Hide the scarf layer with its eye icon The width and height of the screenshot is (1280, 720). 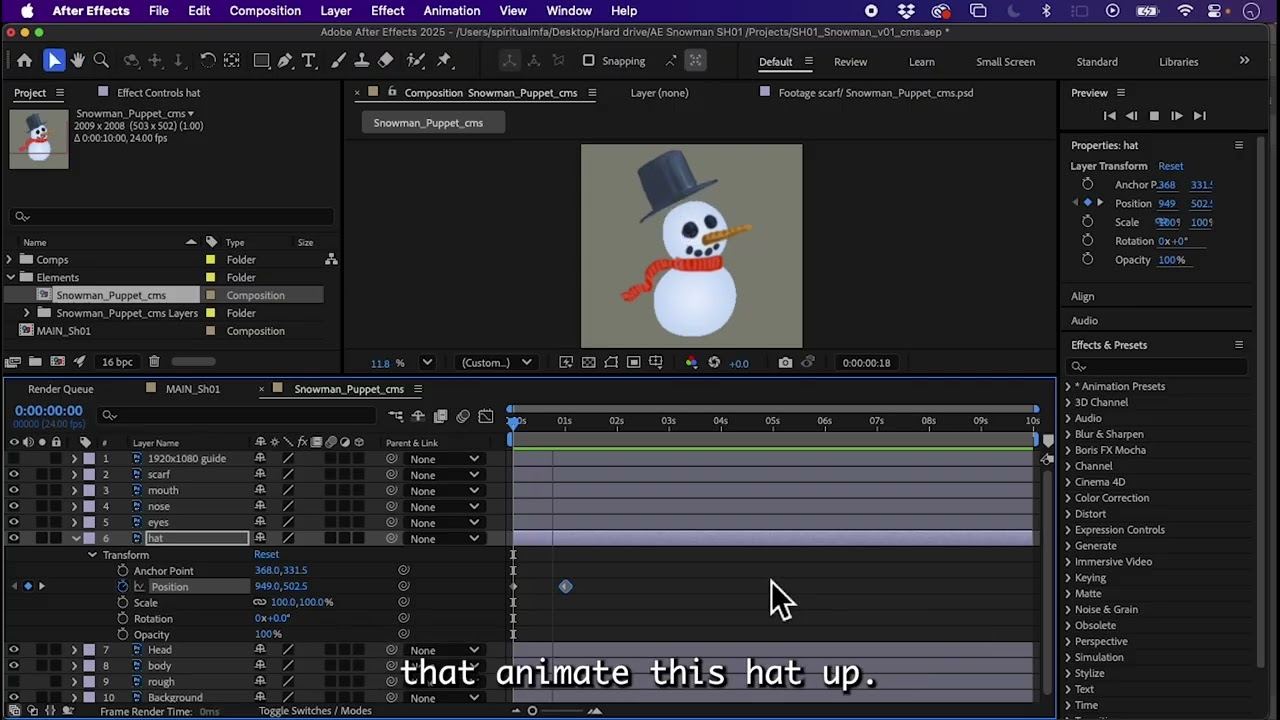[x=14, y=474]
